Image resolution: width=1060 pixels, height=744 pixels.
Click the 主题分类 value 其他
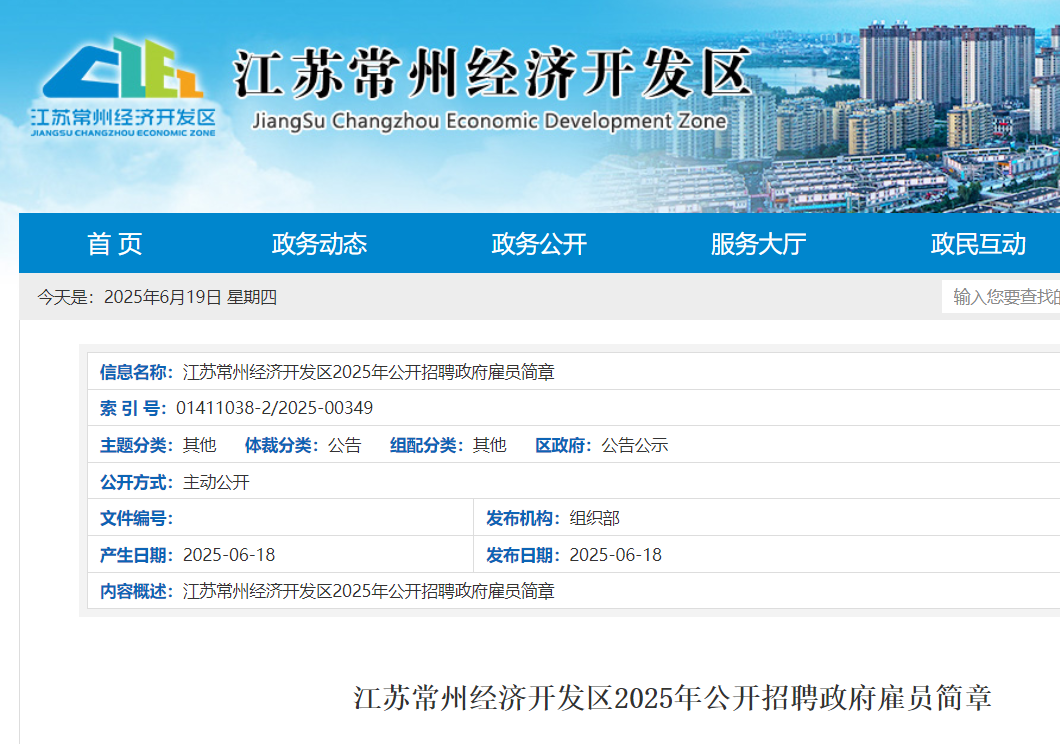click(199, 445)
